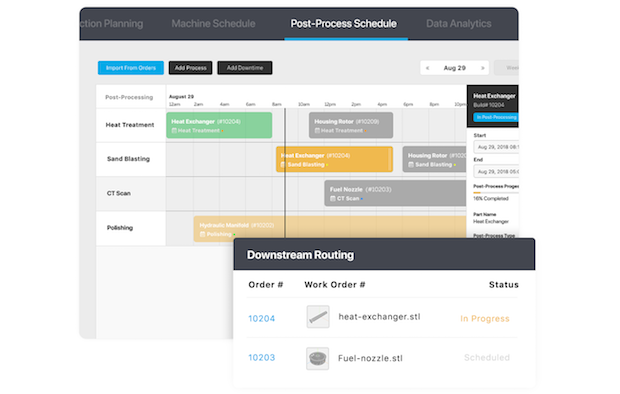Click calendar icon in Fuel Nozzle CT Scan block
This screenshot has height=394, width=620.
pos(333,199)
